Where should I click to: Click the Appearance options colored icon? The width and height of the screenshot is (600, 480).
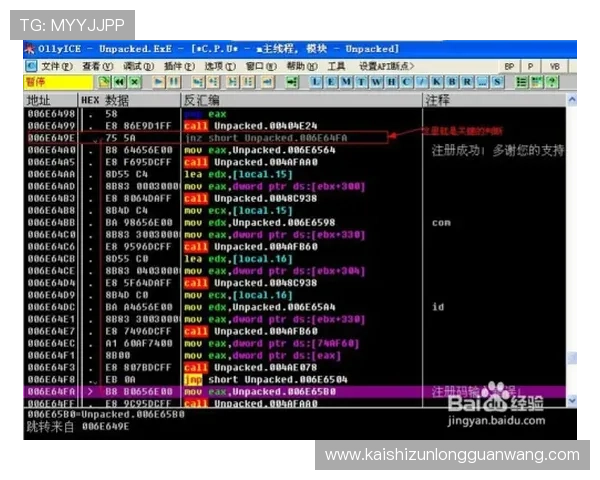[536, 82]
